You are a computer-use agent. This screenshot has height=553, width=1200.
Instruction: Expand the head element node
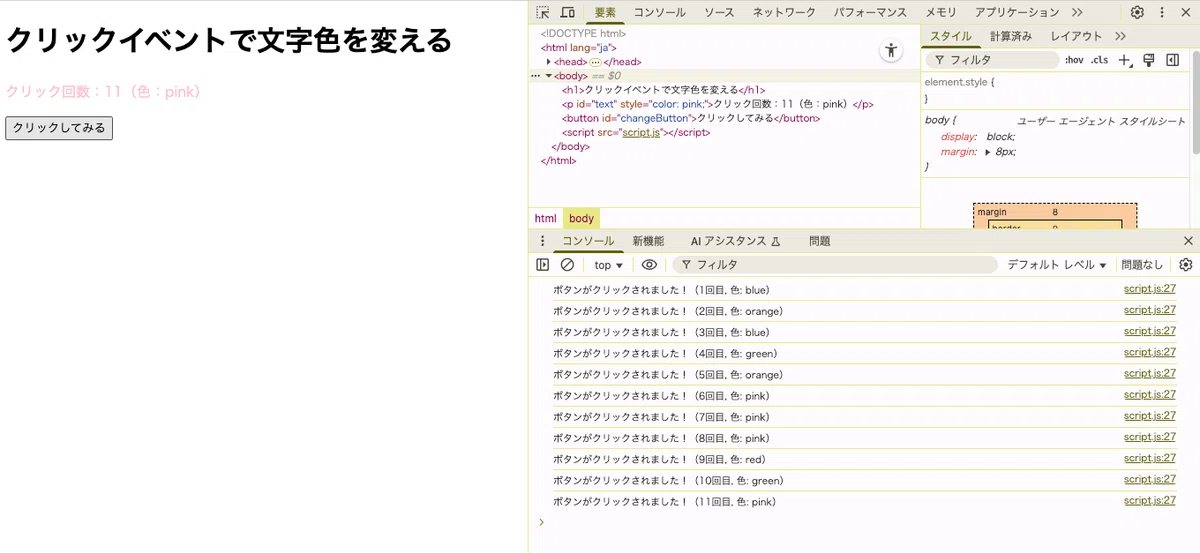coord(549,62)
